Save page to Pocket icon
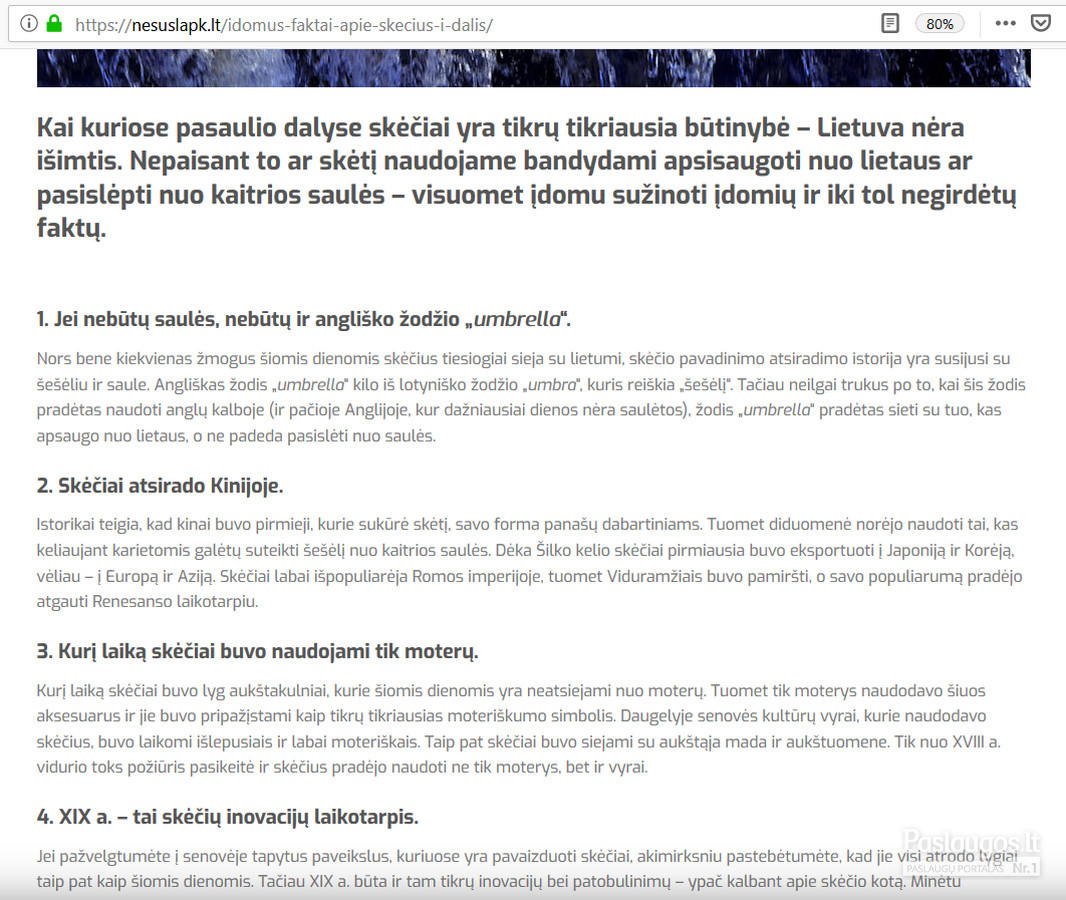This screenshot has height=900, width=1066. [x=1041, y=24]
